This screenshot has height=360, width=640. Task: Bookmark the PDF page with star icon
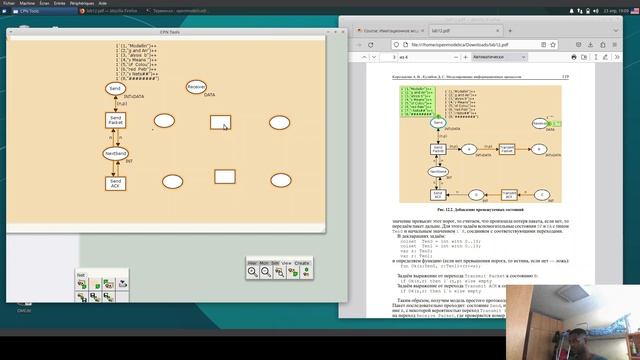pos(553,45)
